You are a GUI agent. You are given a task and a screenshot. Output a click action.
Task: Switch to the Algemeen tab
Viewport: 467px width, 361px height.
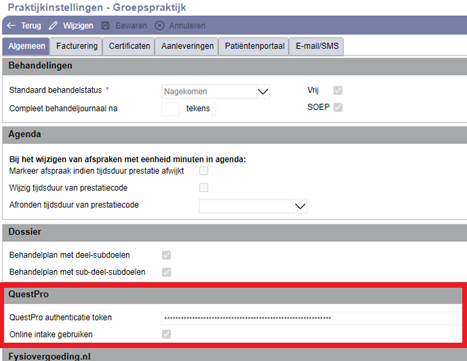click(x=26, y=46)
